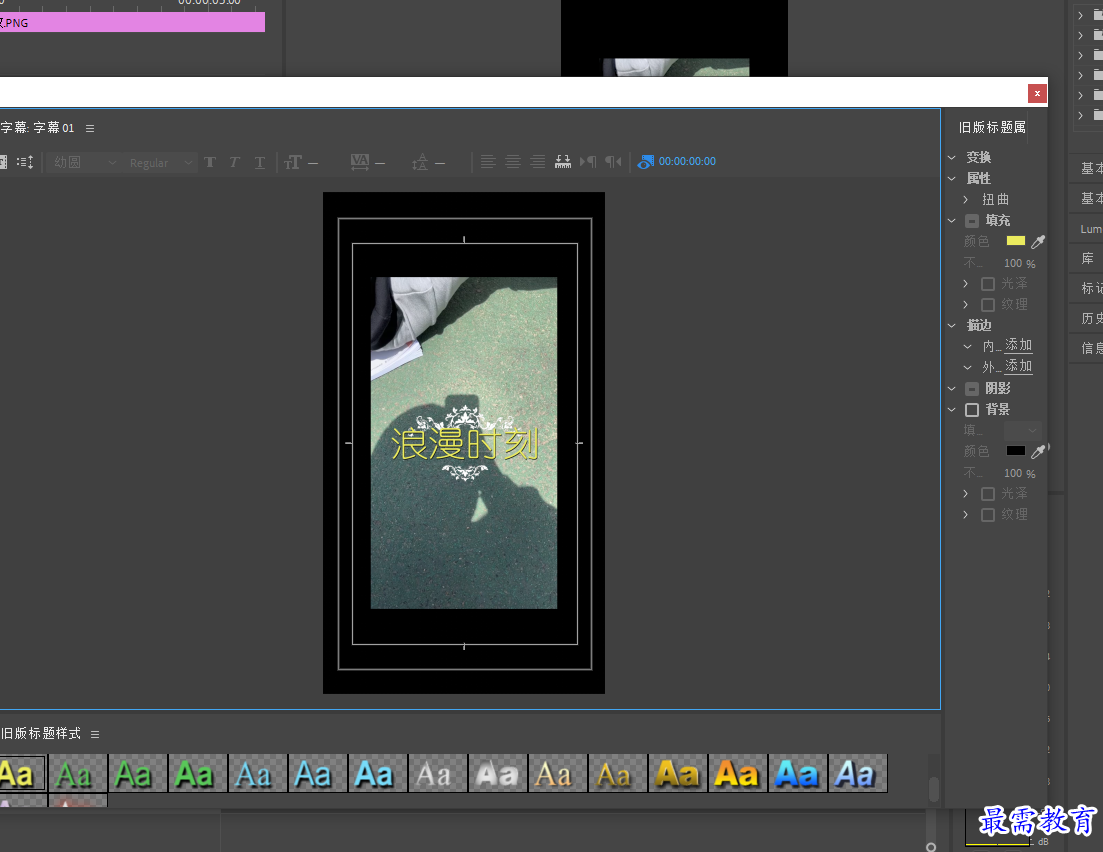This screenshot has height=852, width=1103.
Task: Set left-to-right paragraph direction icon
Action: click(x=588, y=162)
